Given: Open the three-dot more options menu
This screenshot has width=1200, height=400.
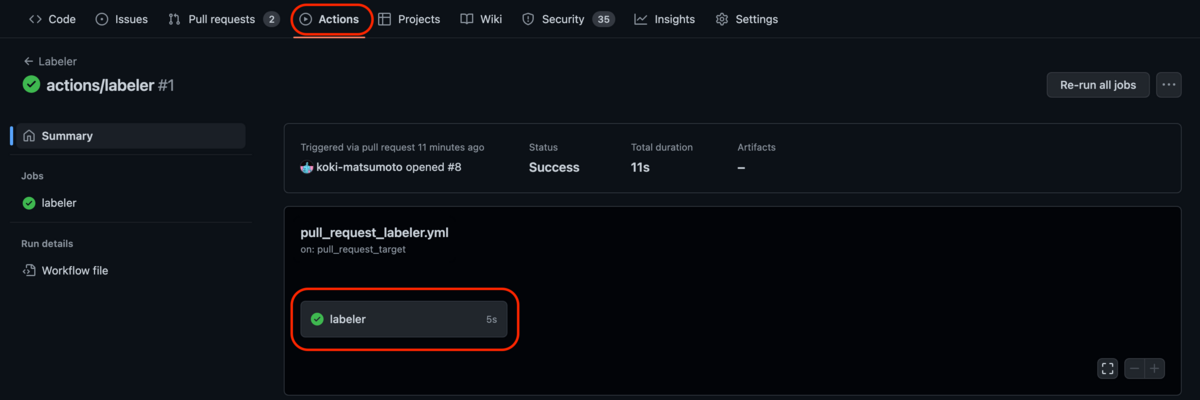Looking at the screenshot, I should 1169,85.
